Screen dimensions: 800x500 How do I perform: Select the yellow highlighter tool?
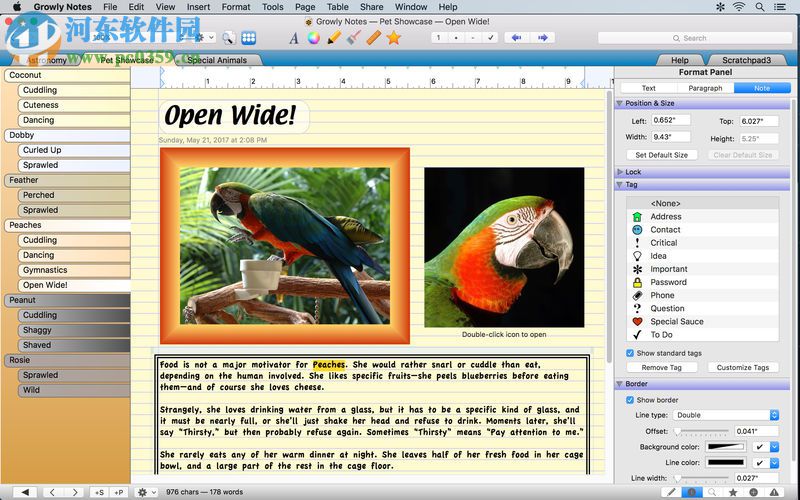coord(334,38)
